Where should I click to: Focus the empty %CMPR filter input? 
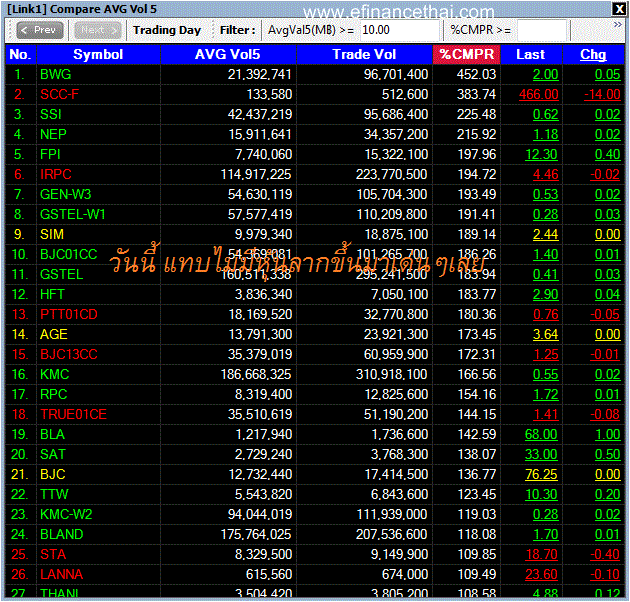tap(542, 30)
